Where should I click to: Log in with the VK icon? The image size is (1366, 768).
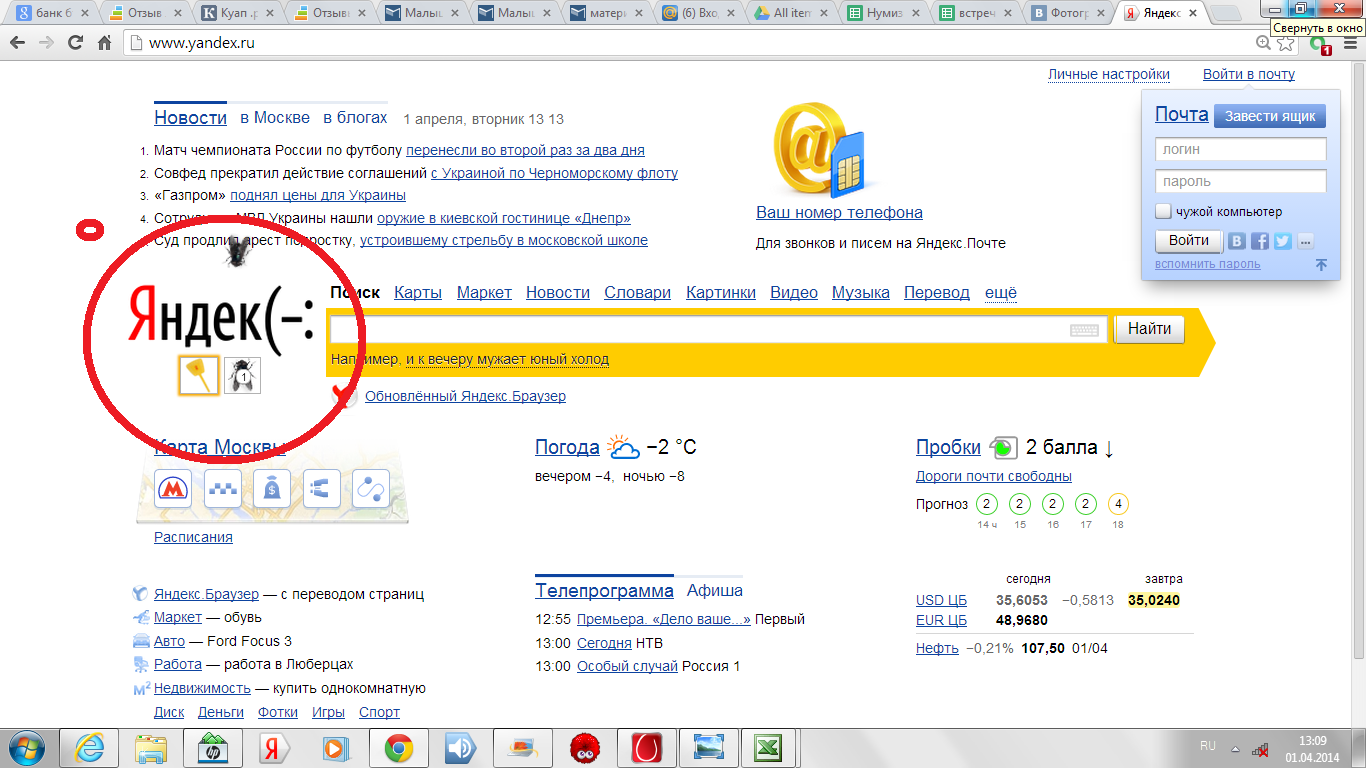click(1237, 241)
